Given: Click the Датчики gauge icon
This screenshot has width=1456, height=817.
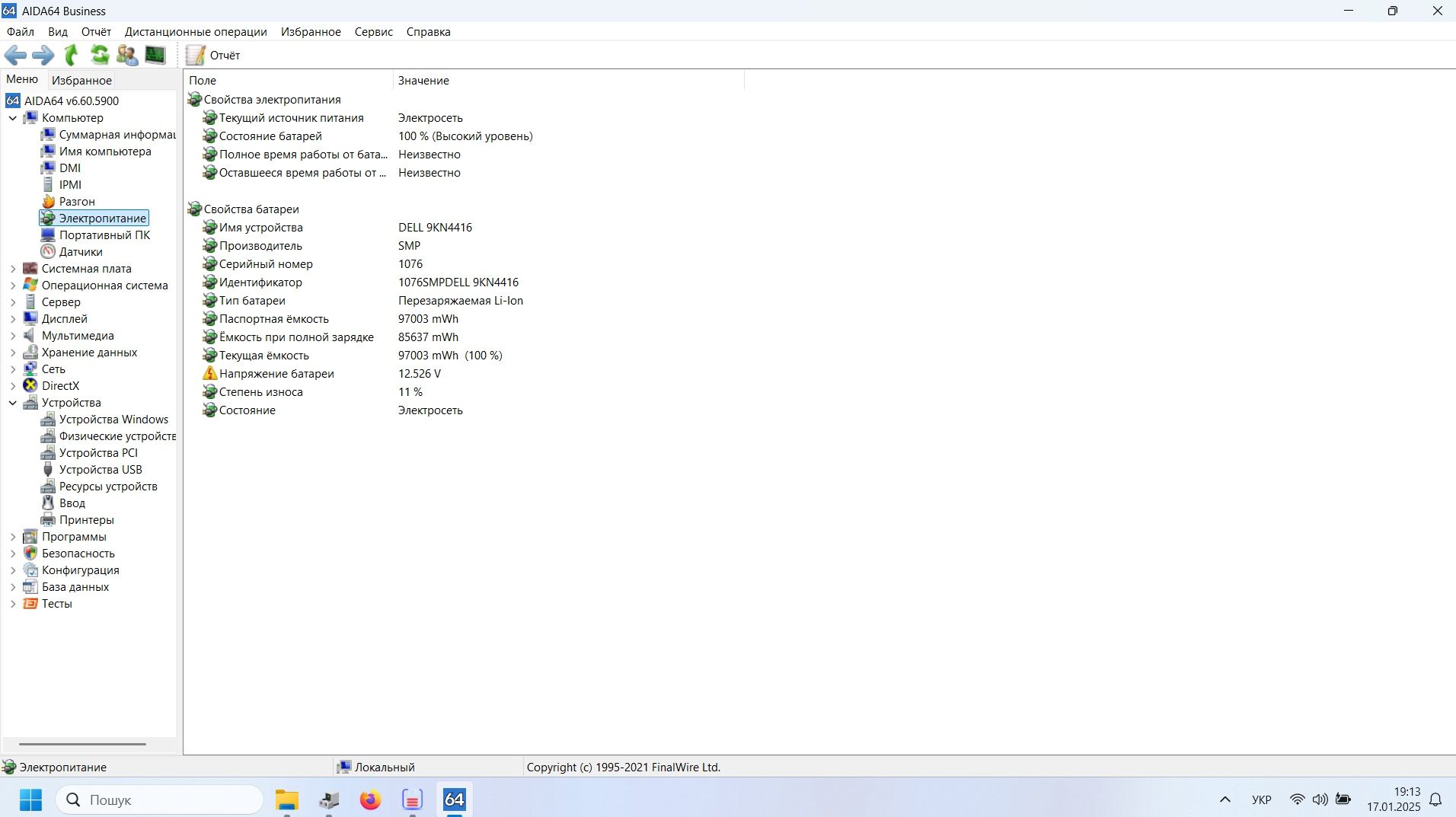Looking at the screenshot, I should coord(48,252).
